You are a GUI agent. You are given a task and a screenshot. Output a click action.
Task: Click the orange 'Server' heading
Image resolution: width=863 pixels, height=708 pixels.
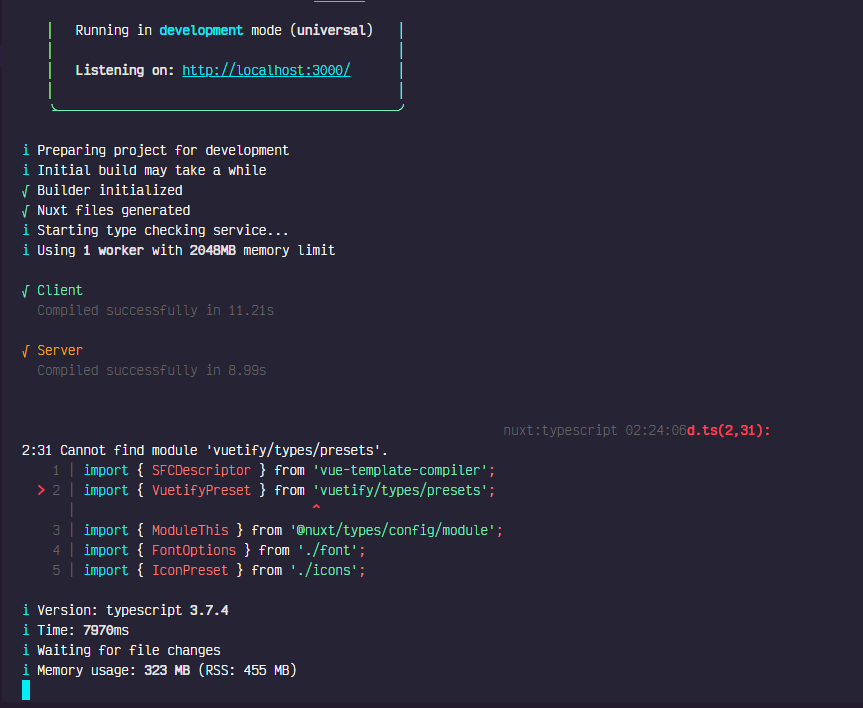(60, 350)
